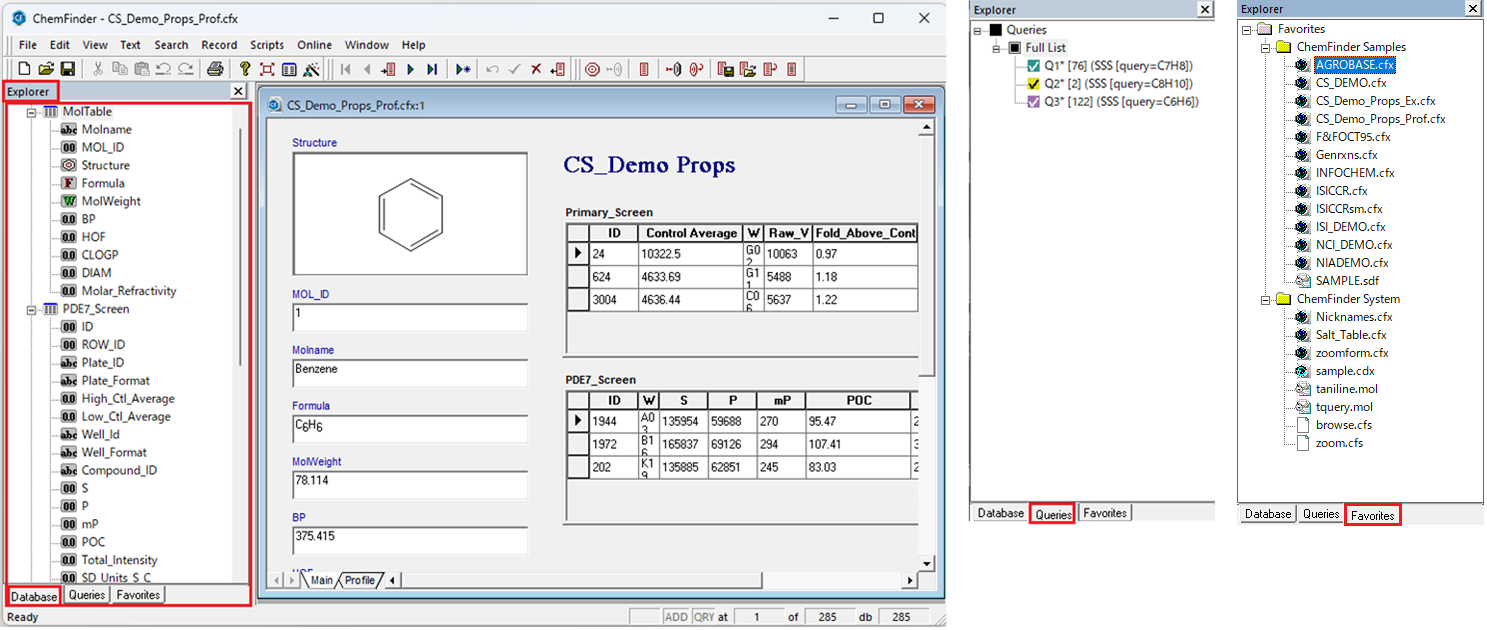The width and height of the screenshot is (1487, 630).
Task: Click the yellow question mark Help icon
Action: pyautogui.click(x=245, y=69)
